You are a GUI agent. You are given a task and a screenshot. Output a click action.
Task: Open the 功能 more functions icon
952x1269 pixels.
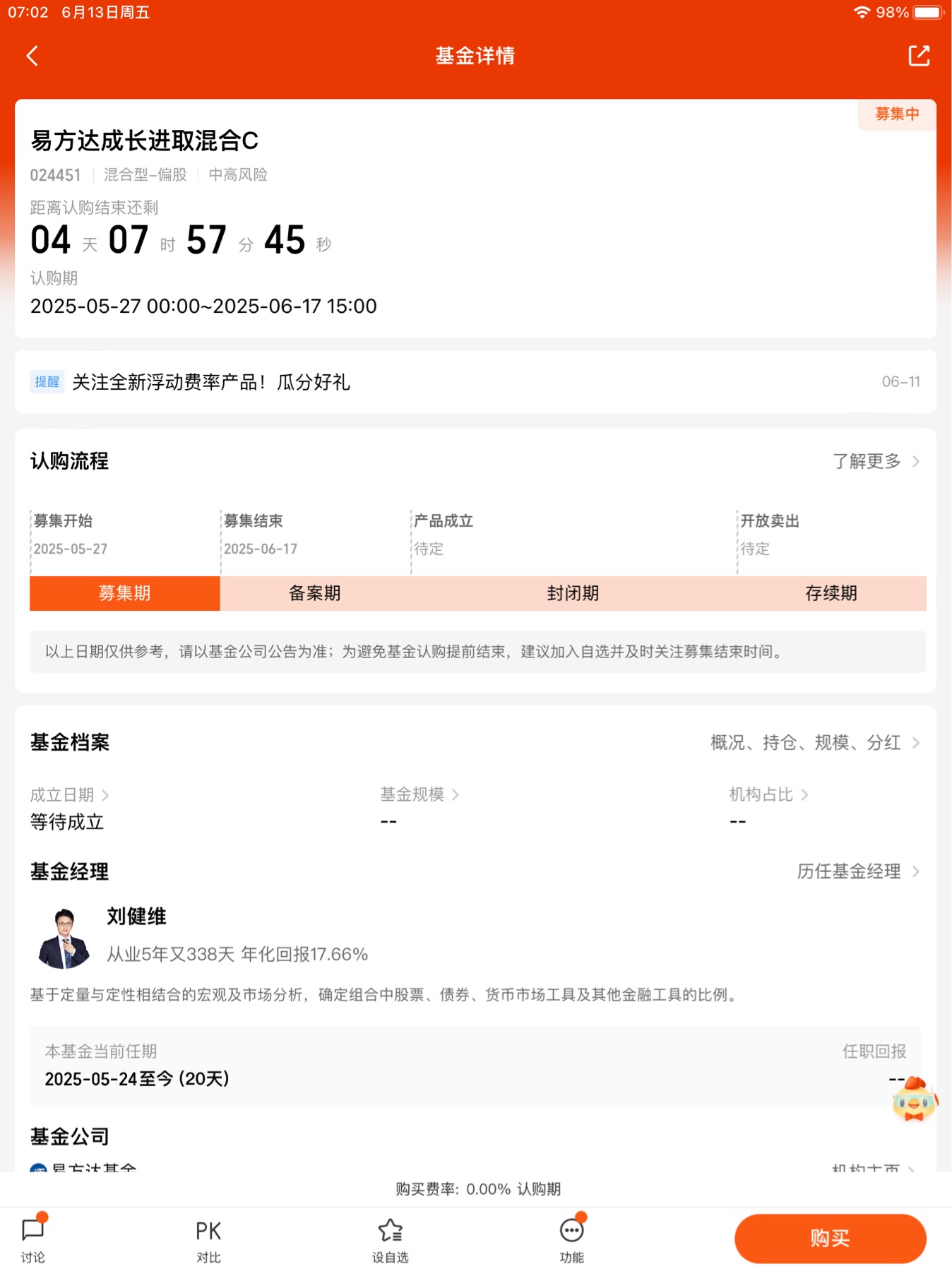[x=572, y=1239]
